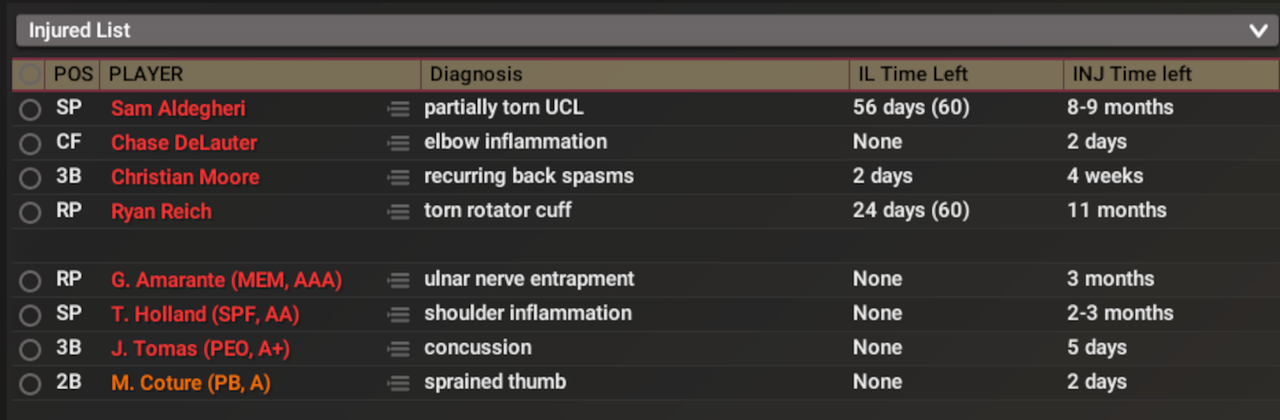The image size is (1280, 420).
Task: Open T. Holland (SPF, AA) player link
Action: tap(205, 314)
